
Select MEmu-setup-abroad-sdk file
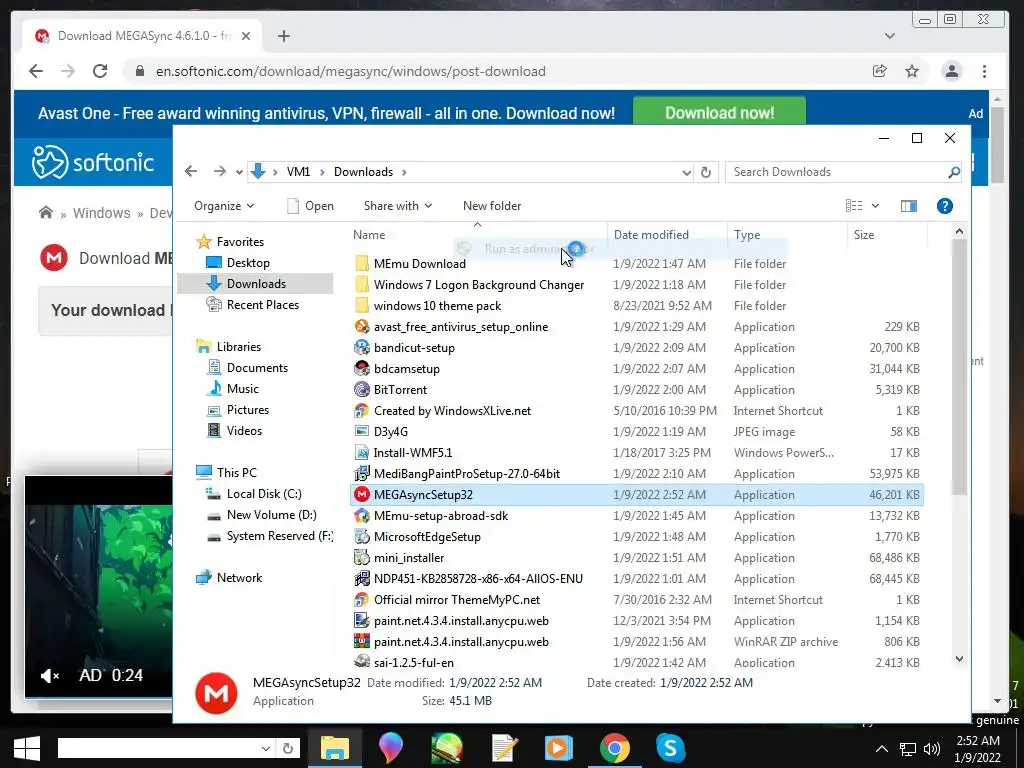(441, 515)
